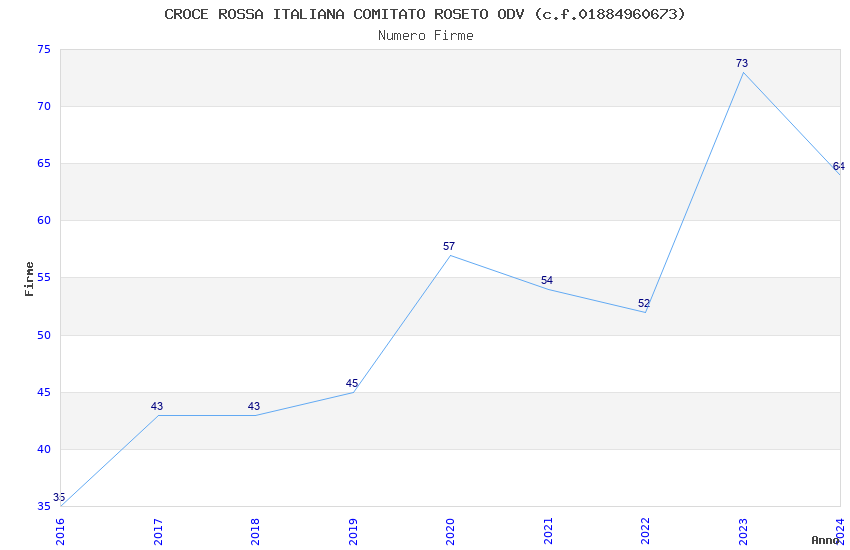Click the y-axis value 55
The height and width of the screenshot is (550, 850).
(x=44, y=278)
